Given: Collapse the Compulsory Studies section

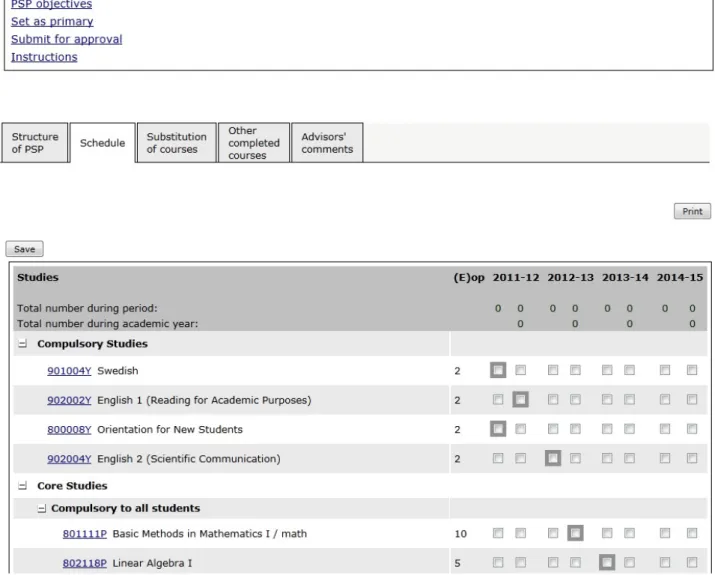Looking at the screenshot, I should 22,344.
